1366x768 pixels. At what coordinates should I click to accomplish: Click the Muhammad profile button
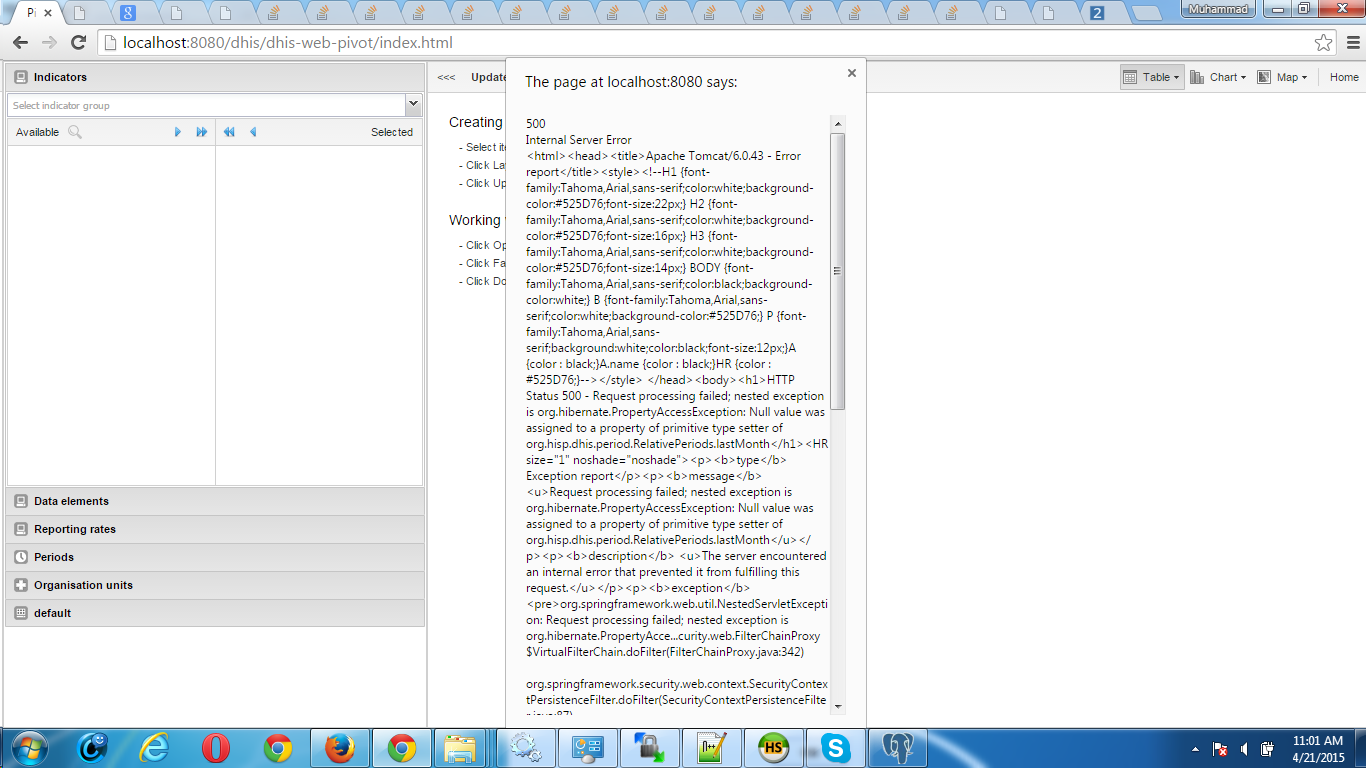(x=1219, y=9)
